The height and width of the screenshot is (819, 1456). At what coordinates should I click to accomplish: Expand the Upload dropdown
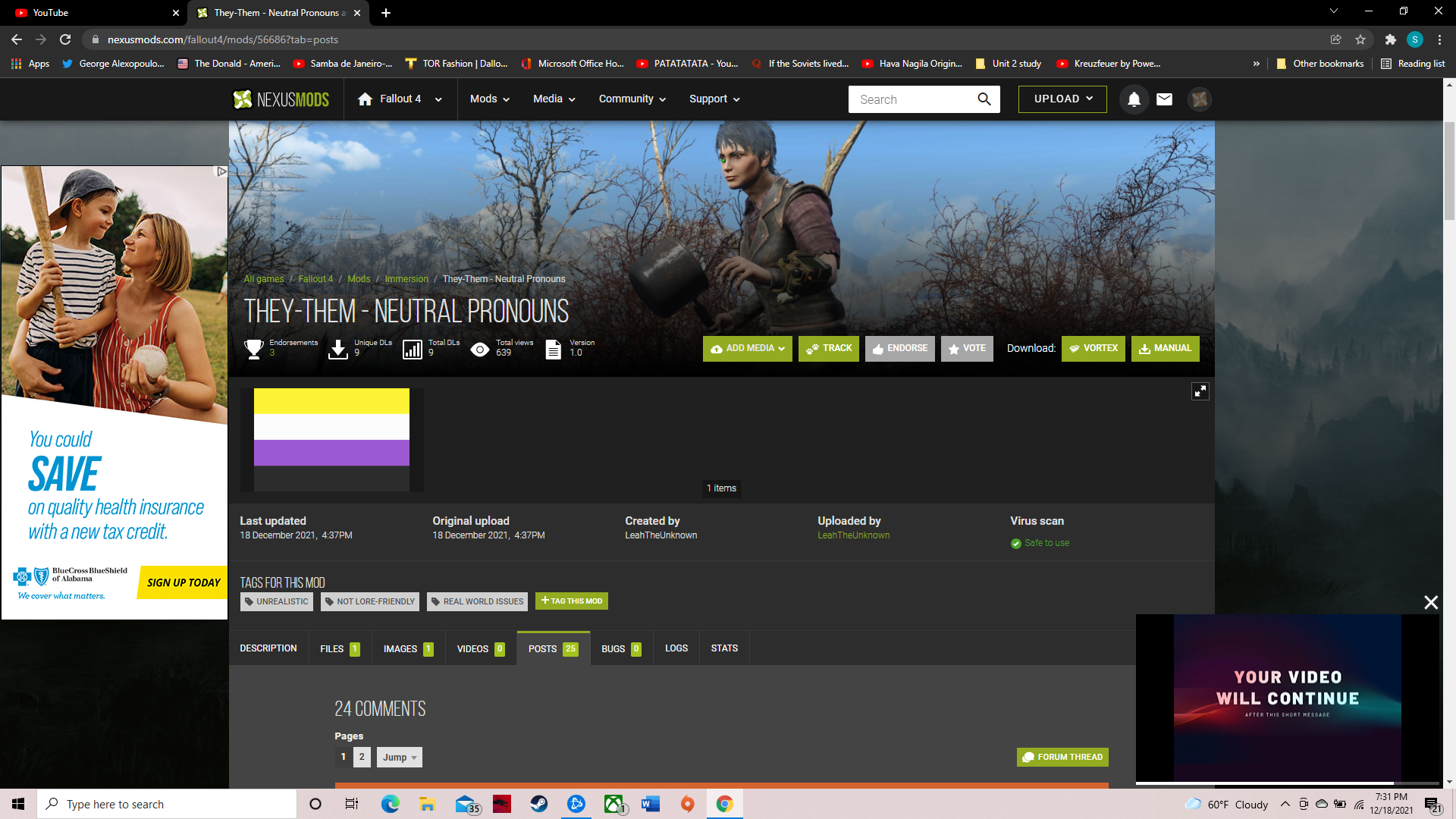click(1062, 99)
